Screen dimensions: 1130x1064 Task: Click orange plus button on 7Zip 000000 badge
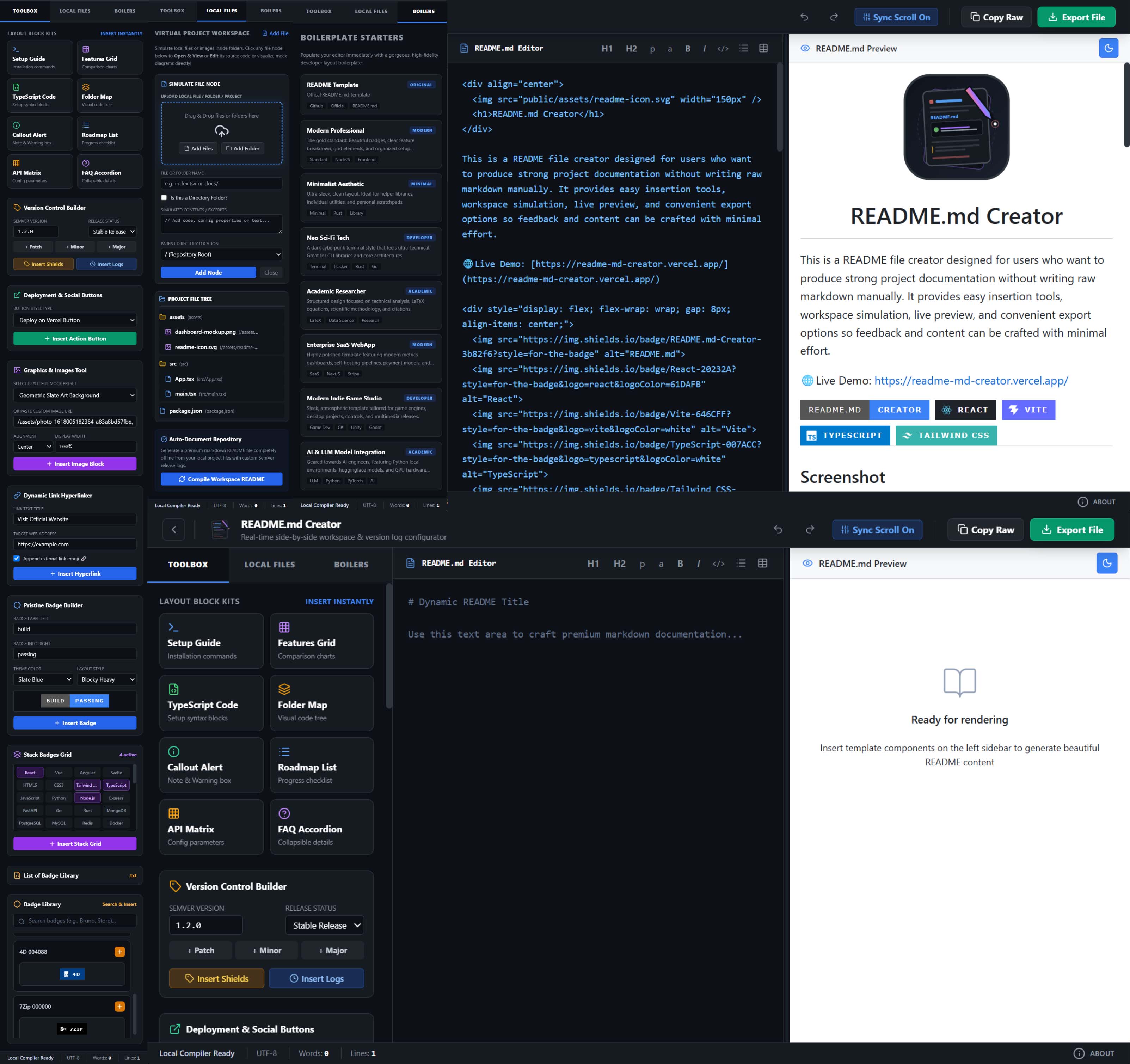pos(120,1007)
